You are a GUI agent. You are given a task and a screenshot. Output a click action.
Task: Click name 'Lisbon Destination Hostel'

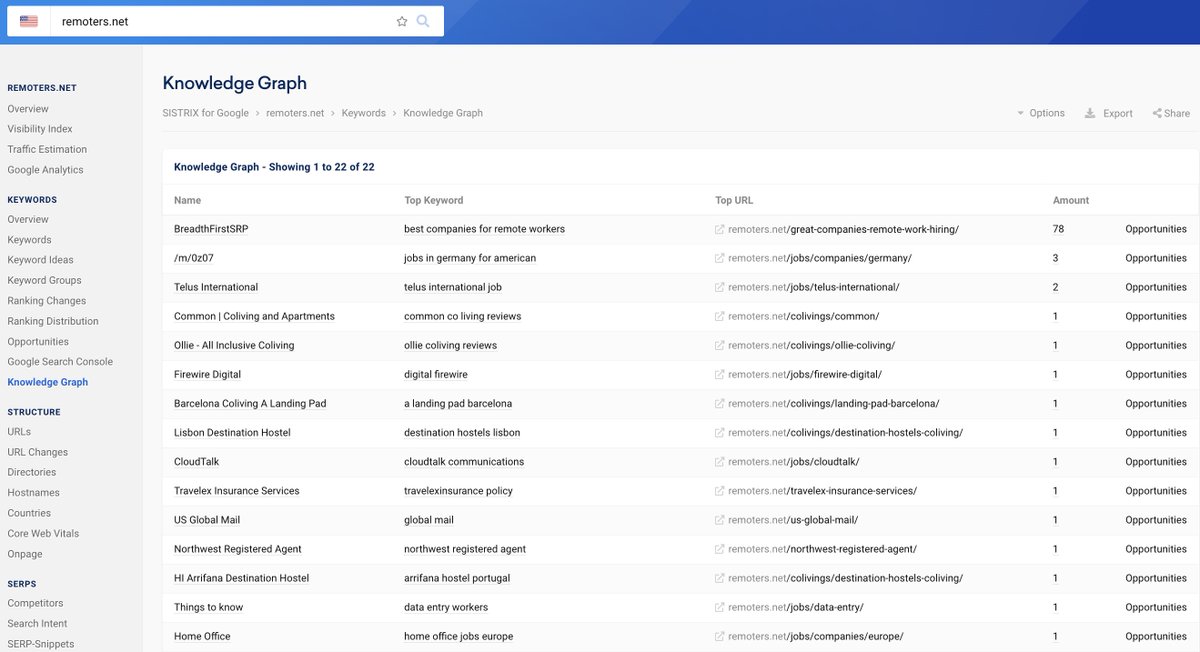tap(232, 433)
